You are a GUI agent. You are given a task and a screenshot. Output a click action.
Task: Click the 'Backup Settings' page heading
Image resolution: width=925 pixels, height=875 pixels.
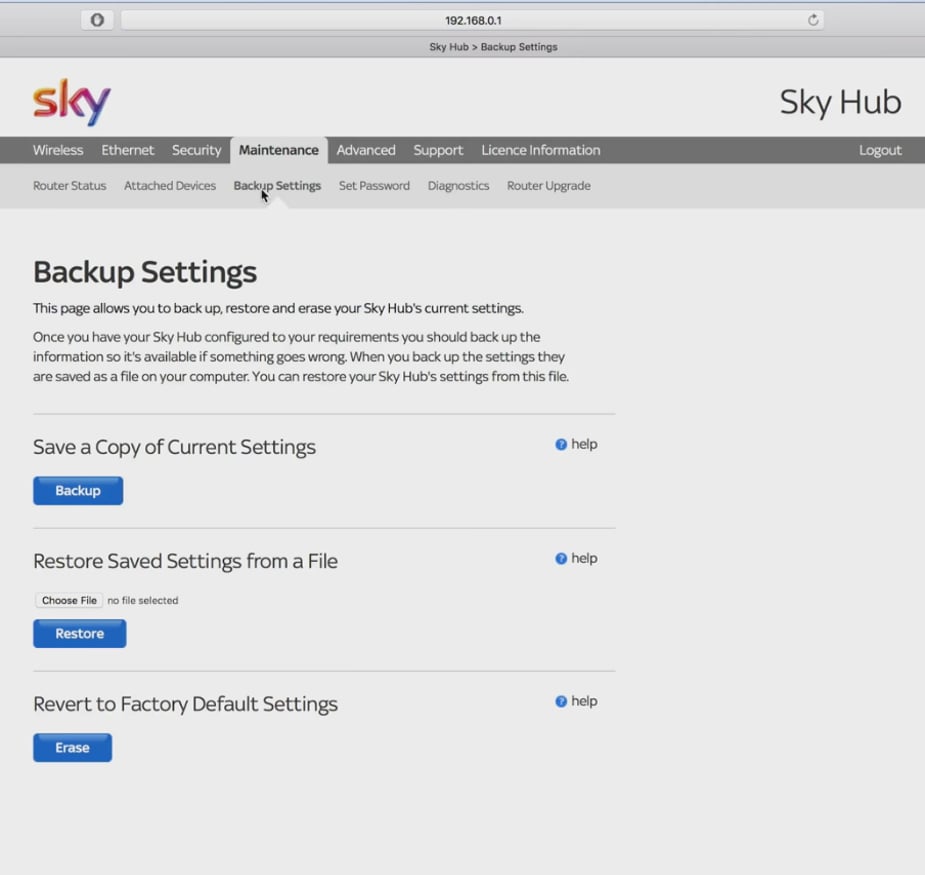pos(145,273)
